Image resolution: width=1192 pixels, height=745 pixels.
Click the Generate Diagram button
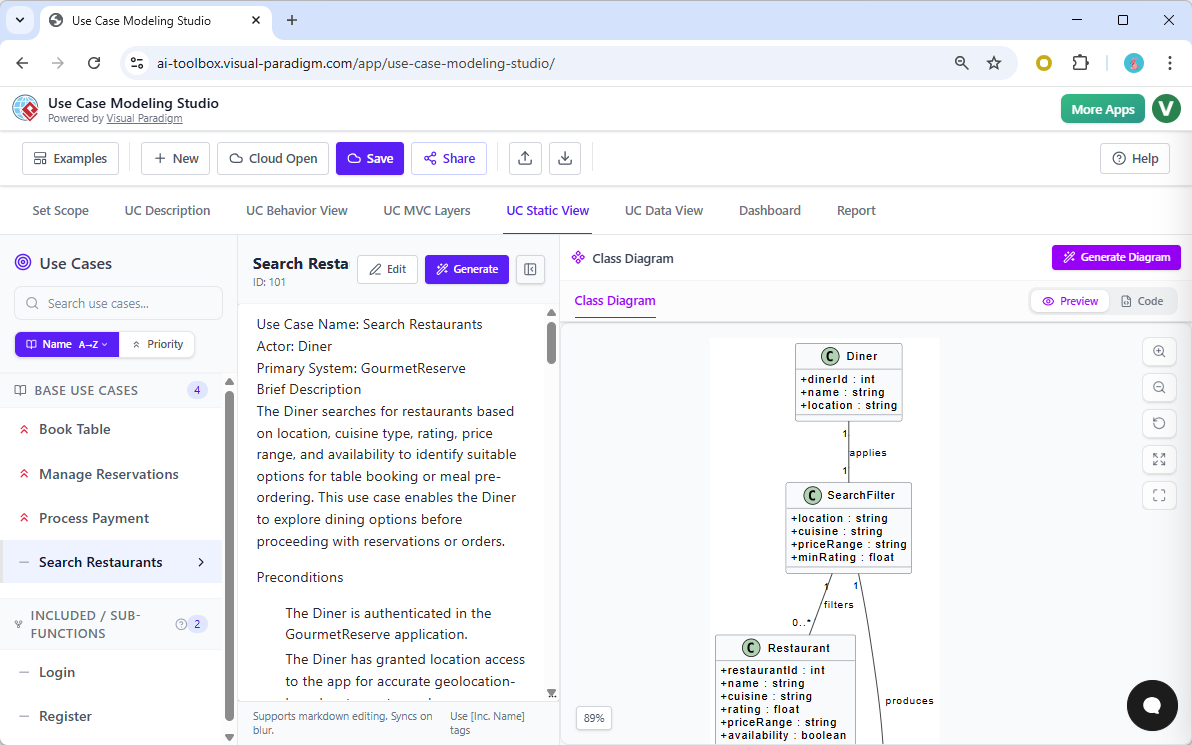click(1116, 257)
